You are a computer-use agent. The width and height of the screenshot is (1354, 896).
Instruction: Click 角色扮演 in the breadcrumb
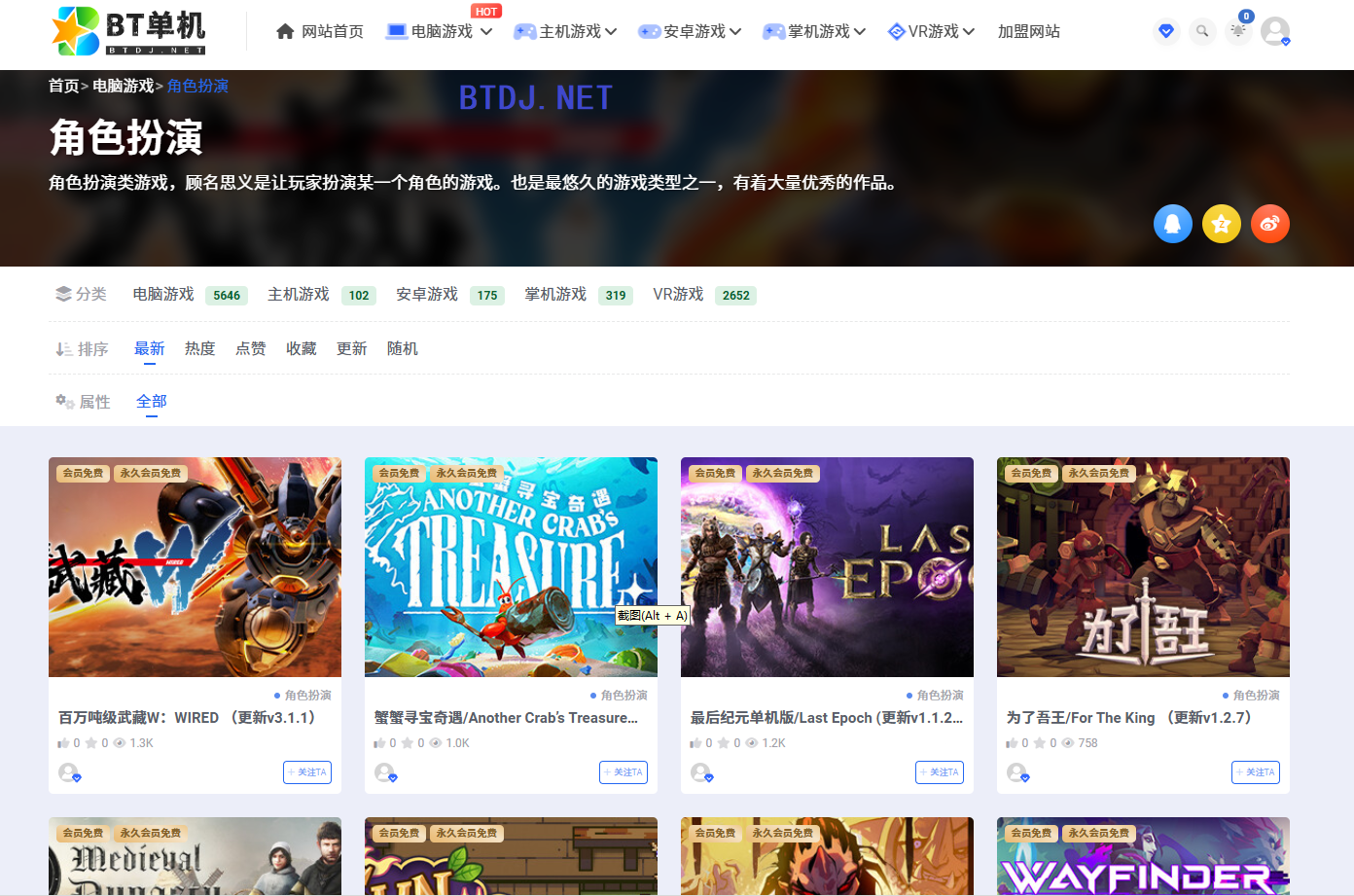pyautogui.click(x=197, y=86)
